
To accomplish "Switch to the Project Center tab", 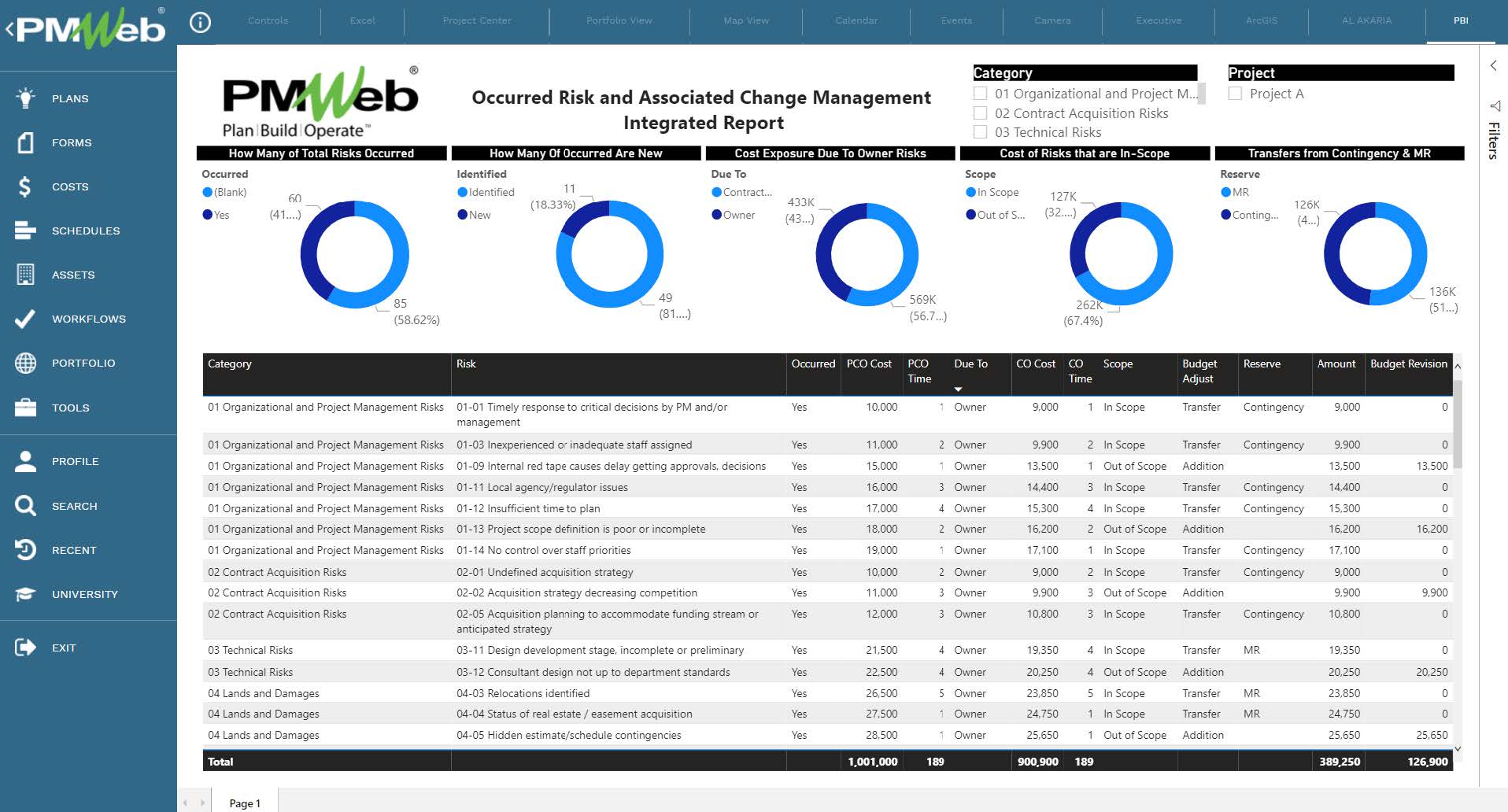I will pyautogui.click(x=477, y=20).
